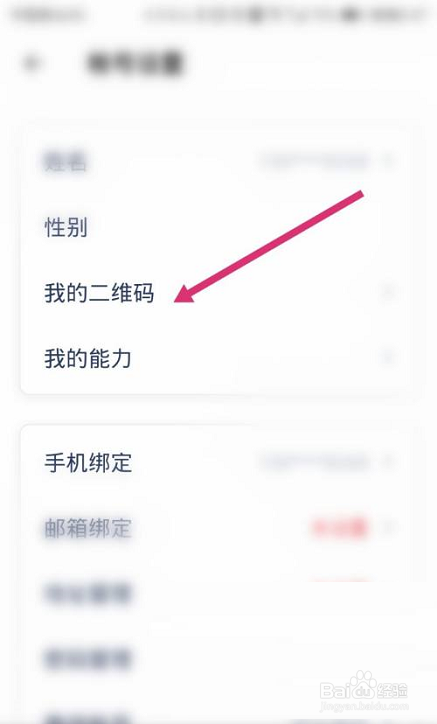This screenshot has width=437, height=724.
Task: Tap the chevron on 手机绑定 row
Action: click(x=389, y=462)
